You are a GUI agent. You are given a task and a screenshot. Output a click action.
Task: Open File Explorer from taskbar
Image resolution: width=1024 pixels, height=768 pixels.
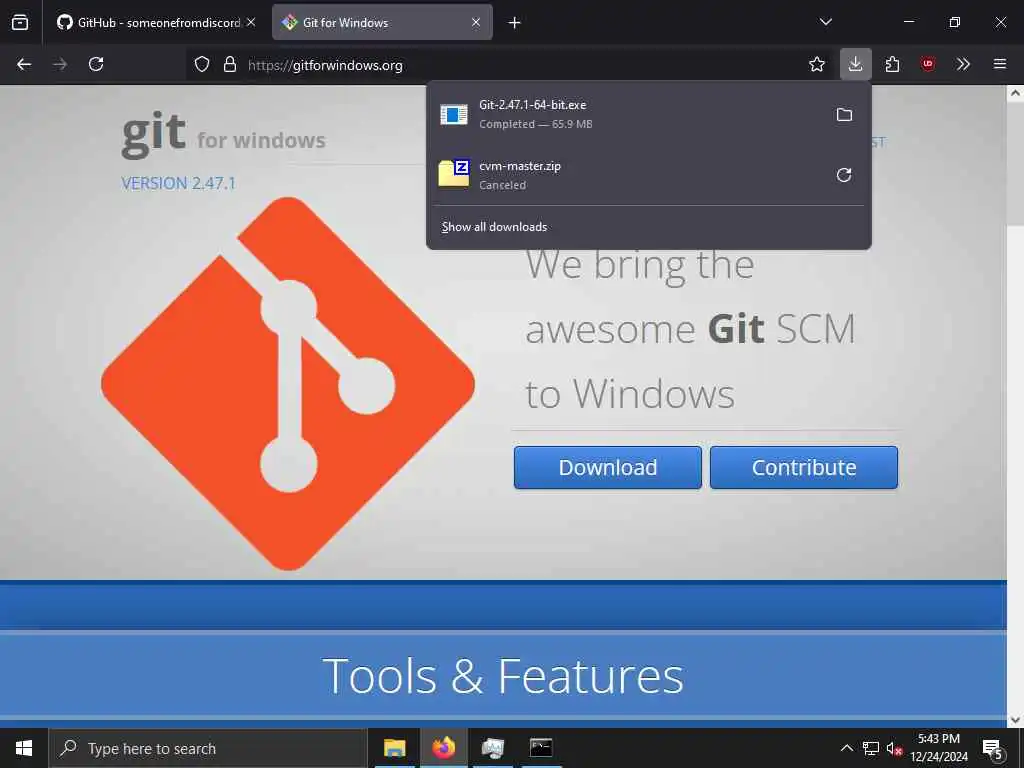[394, 748]
